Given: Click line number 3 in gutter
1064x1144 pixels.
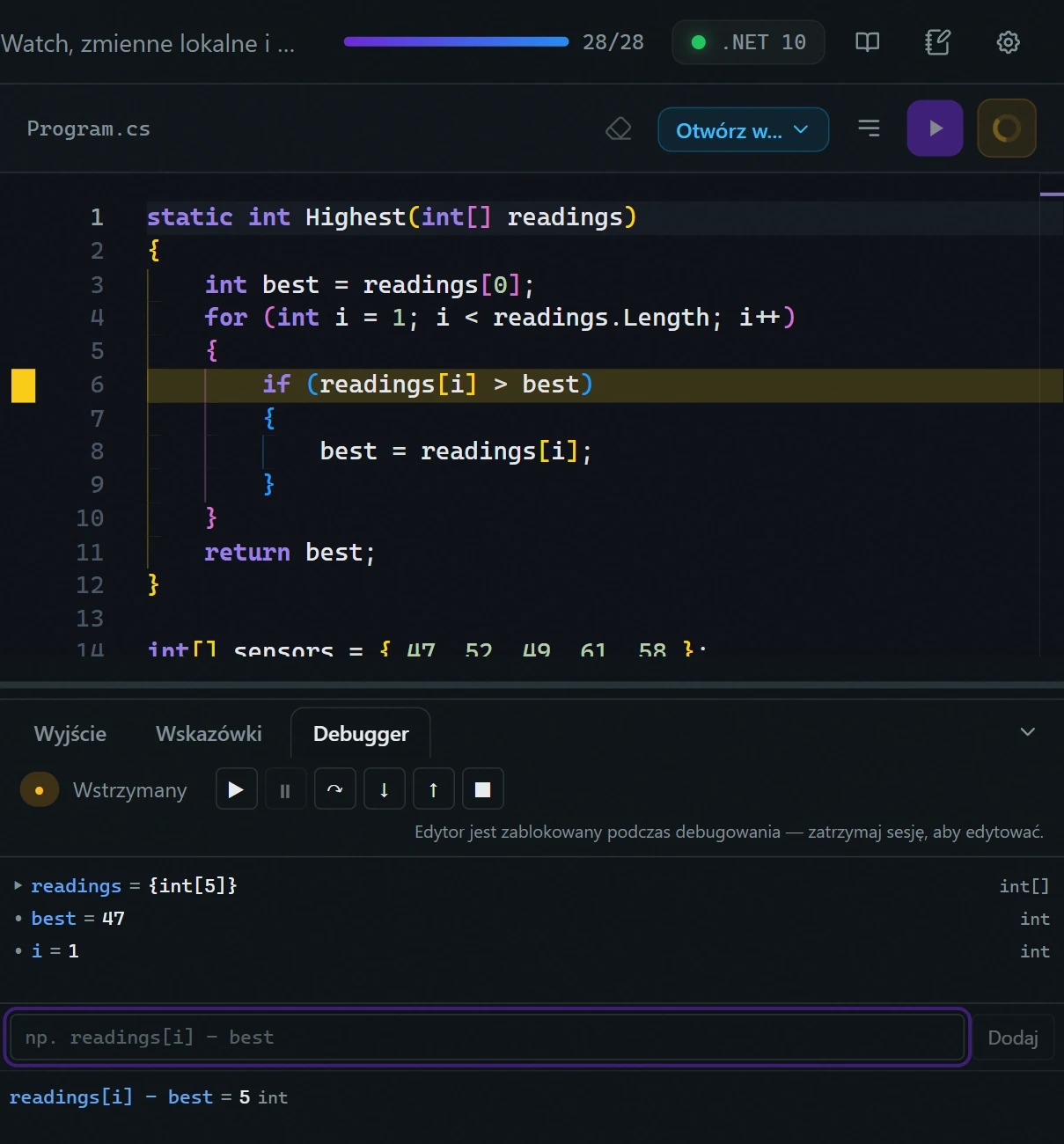Looking at the screenshot, I should (97, 285).
